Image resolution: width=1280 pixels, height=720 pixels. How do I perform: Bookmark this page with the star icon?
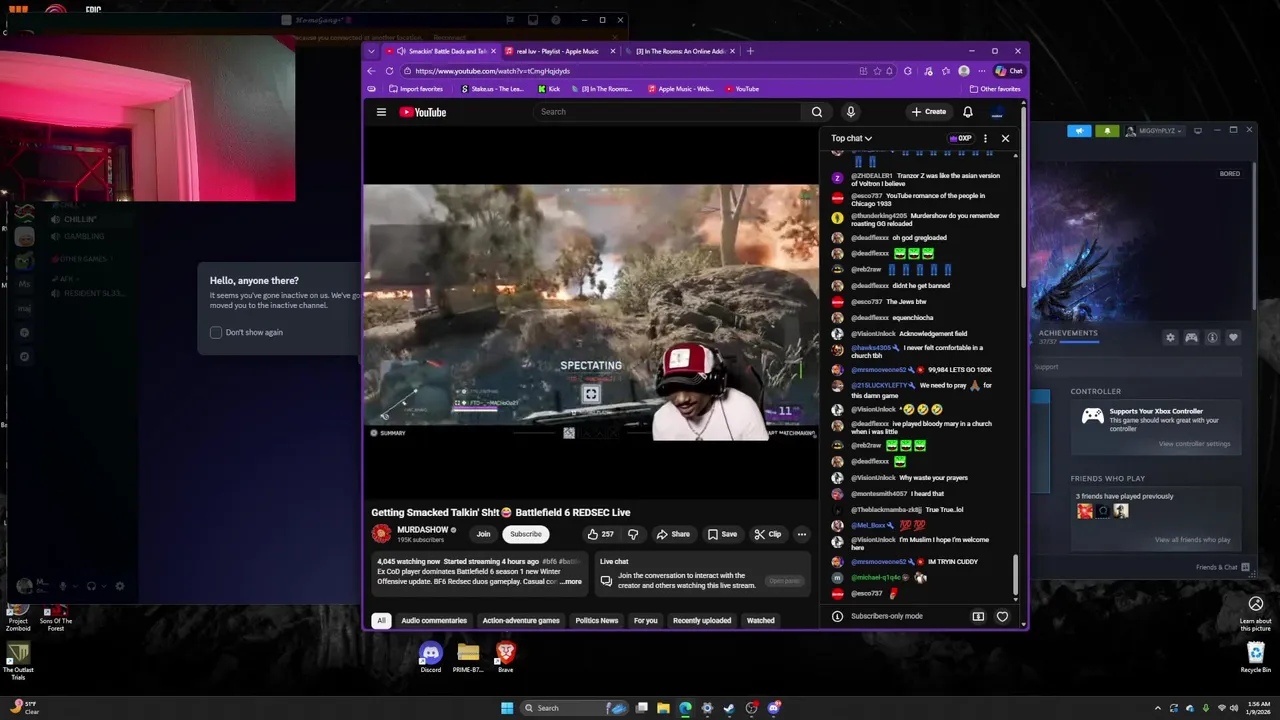coord(877,71)
